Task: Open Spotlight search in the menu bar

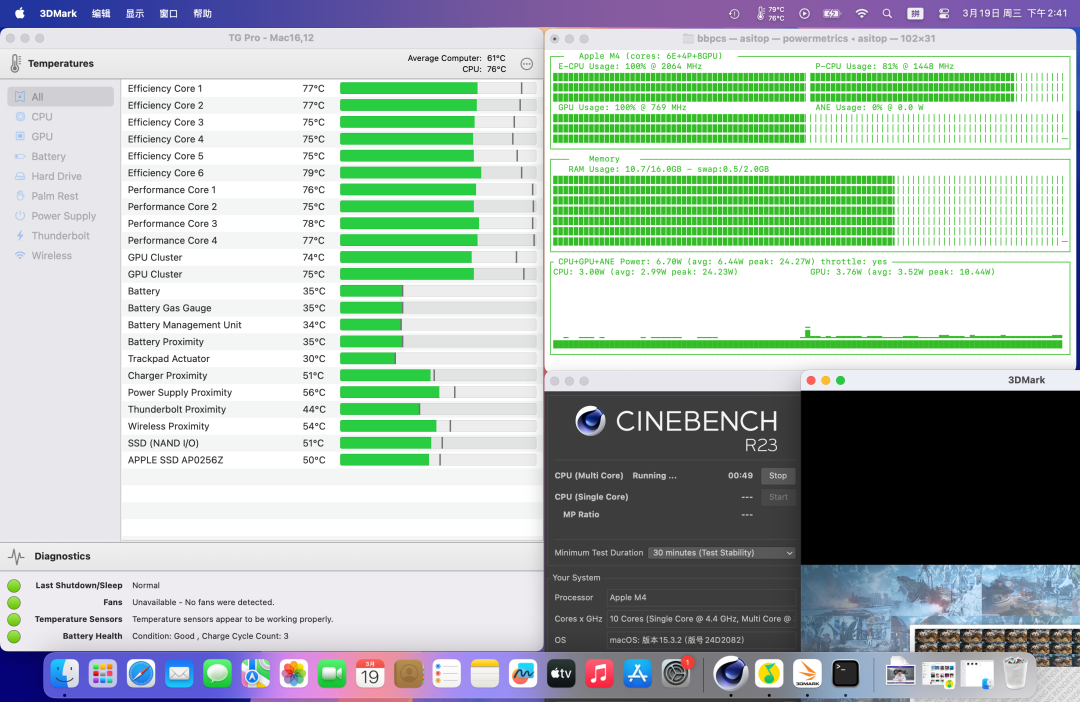Action: pyautogui.click(x=887, y=14)
